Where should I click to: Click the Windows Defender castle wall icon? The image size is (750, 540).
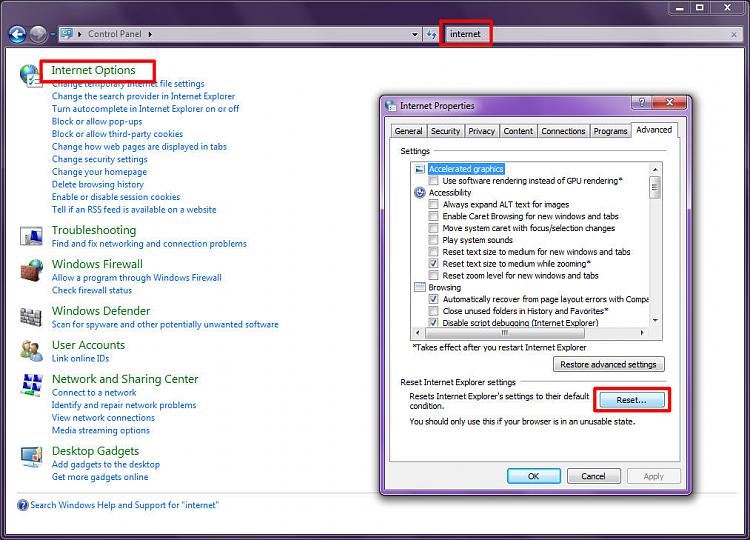[31, 317]
